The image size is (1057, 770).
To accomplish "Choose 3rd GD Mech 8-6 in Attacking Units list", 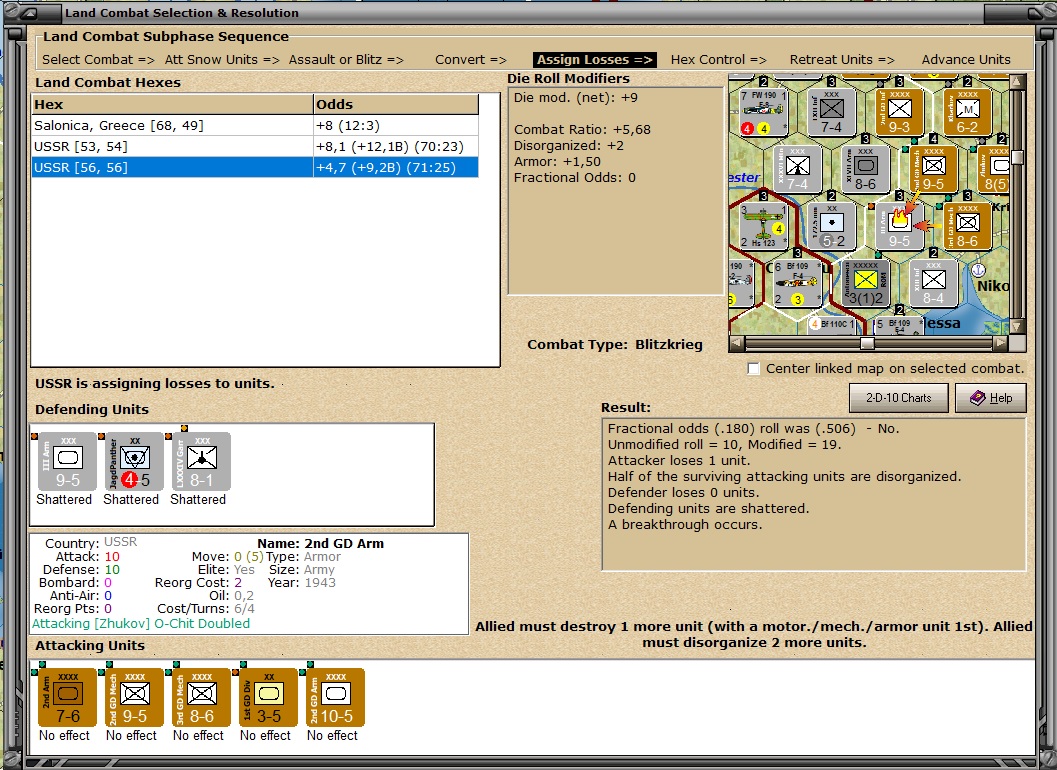I will tap(200, 697).
